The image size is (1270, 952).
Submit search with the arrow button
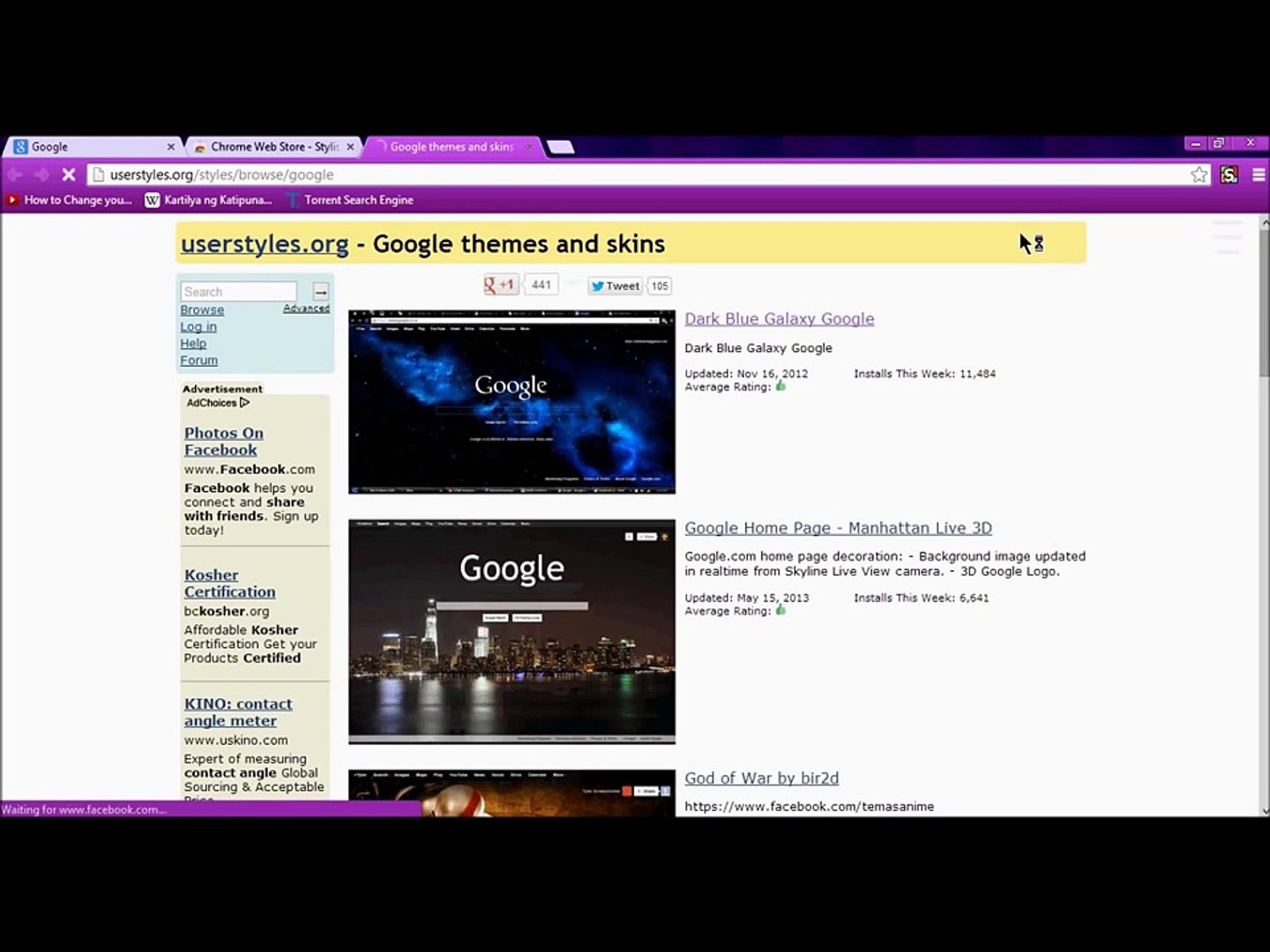[321, 292]
